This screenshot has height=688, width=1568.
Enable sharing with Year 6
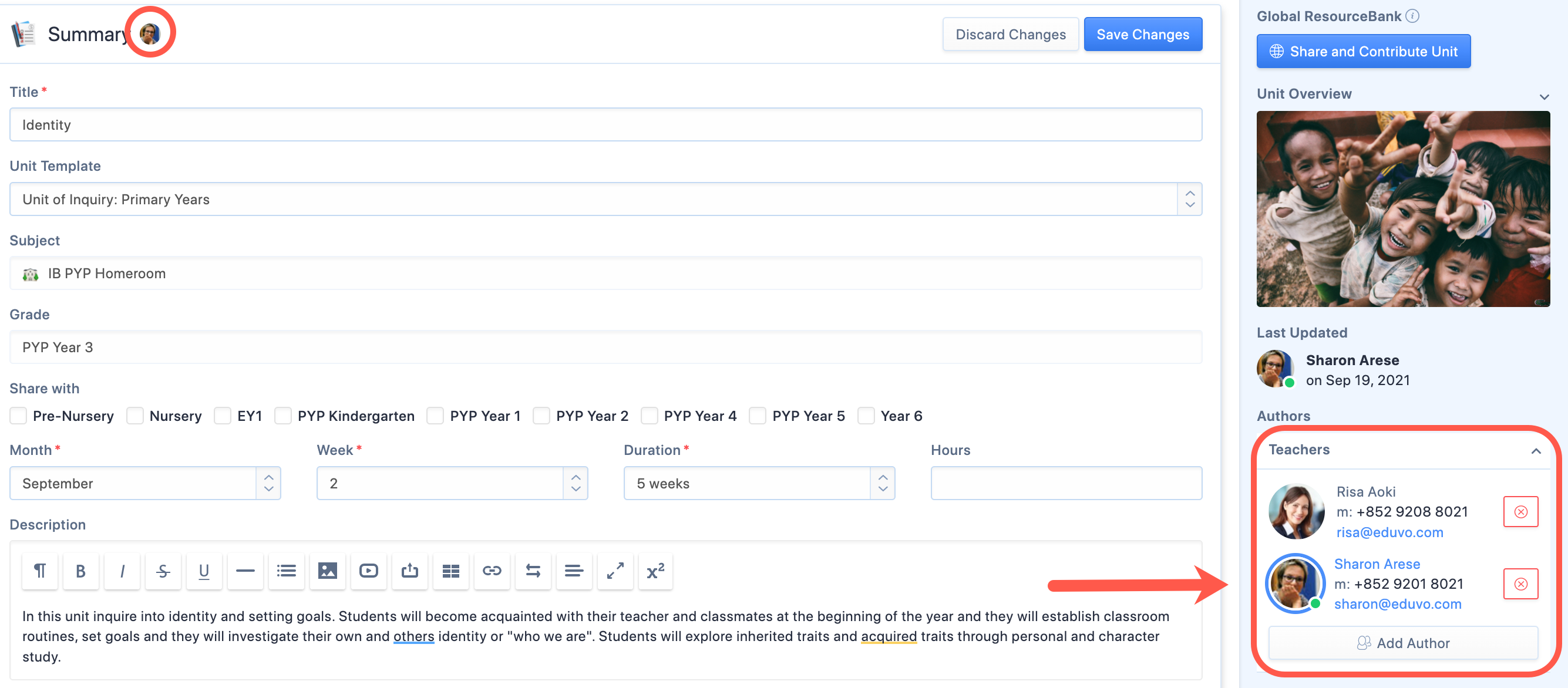tap(866, 416)
